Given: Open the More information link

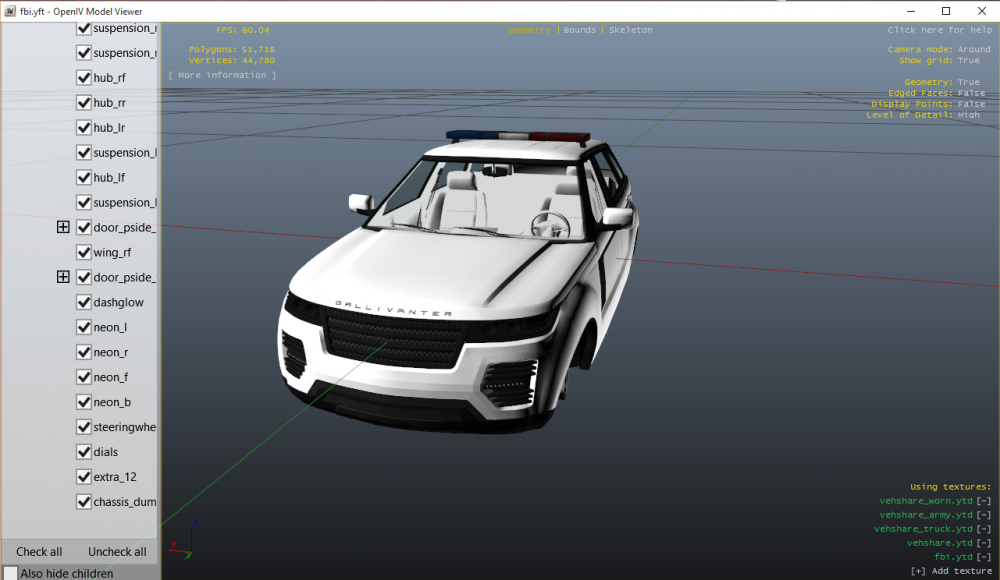Looking at the screenshot, I should click(222, 75).
